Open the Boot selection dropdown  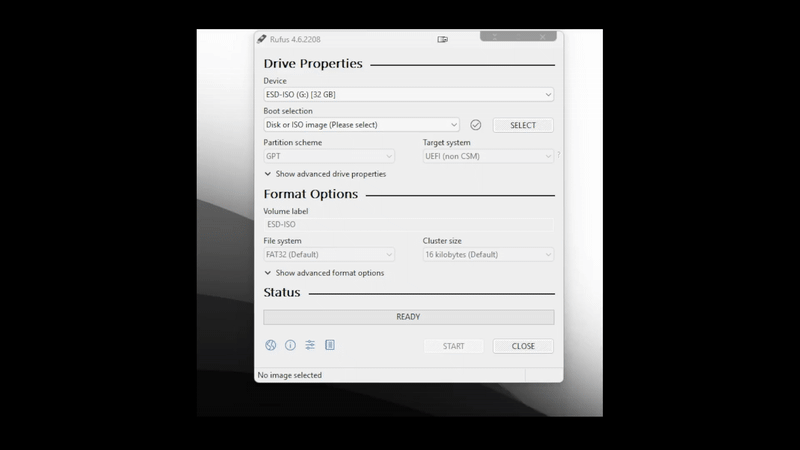361,125
